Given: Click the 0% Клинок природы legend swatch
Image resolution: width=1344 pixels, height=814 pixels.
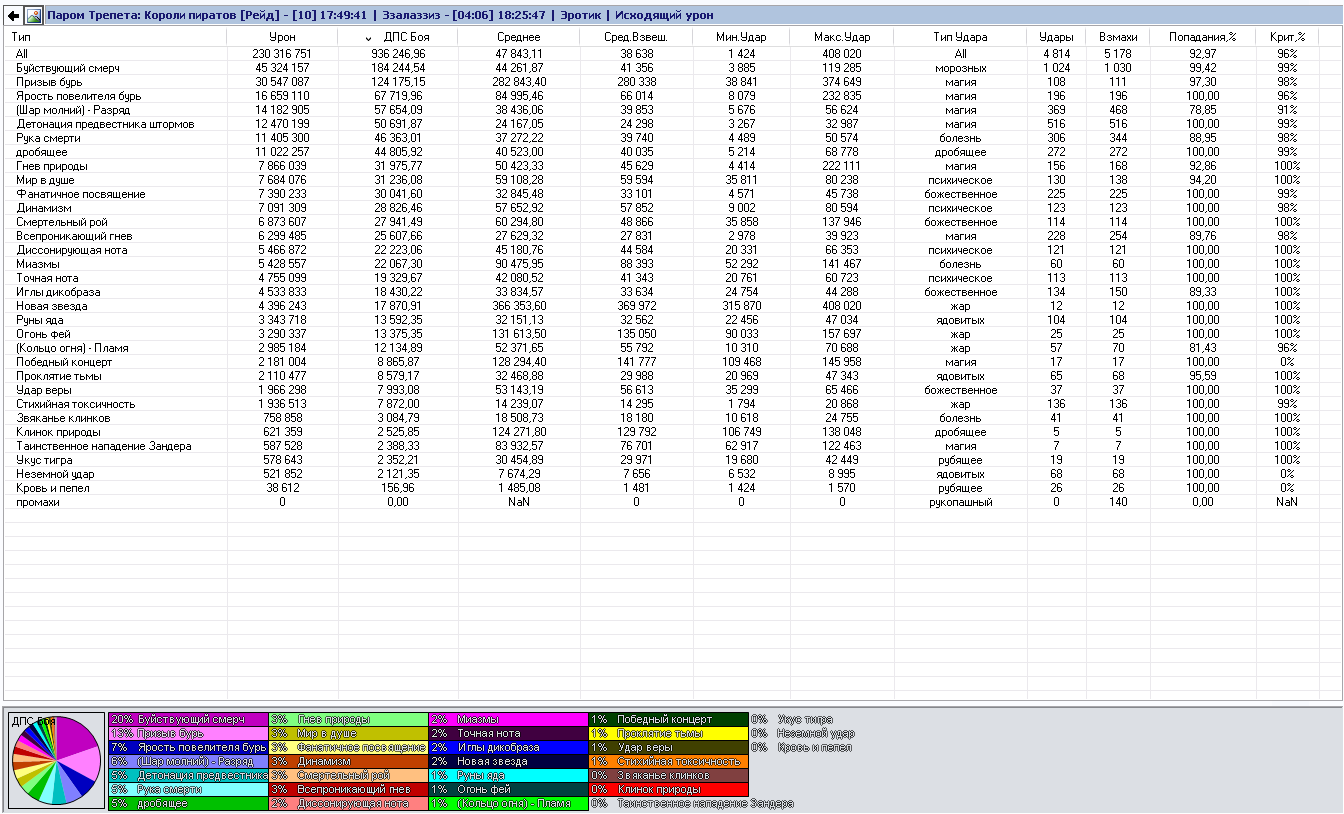Looking at the screenshot, I should [668, 789].
